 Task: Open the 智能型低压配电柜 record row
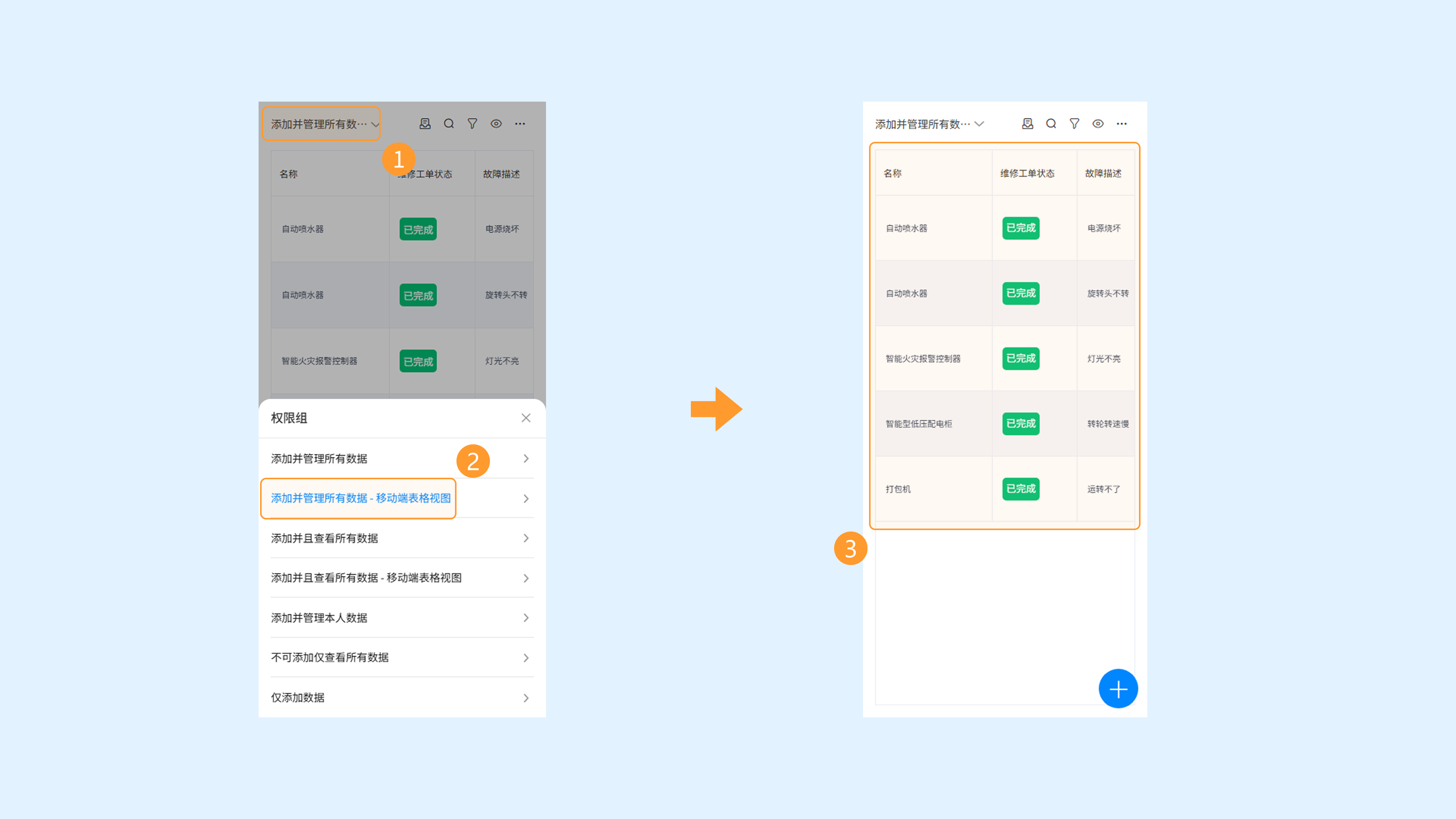[x=918, y=424]
